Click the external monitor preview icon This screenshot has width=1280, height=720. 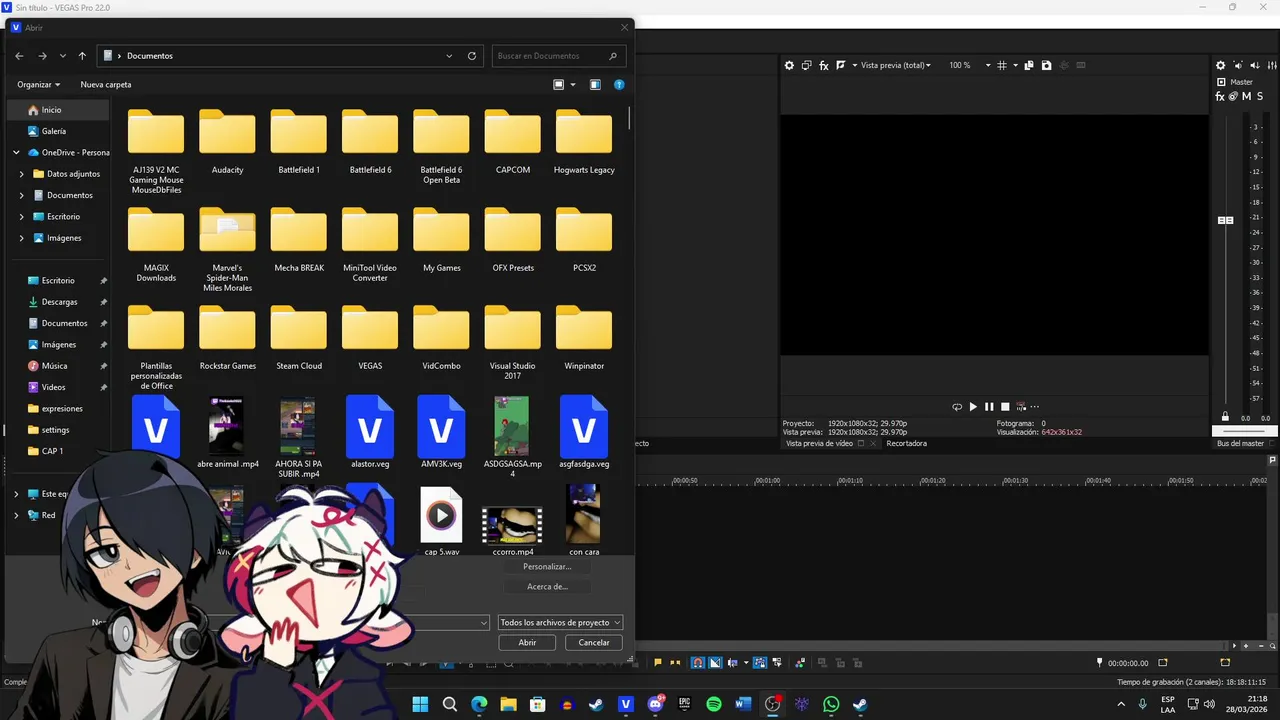(806, 65)
